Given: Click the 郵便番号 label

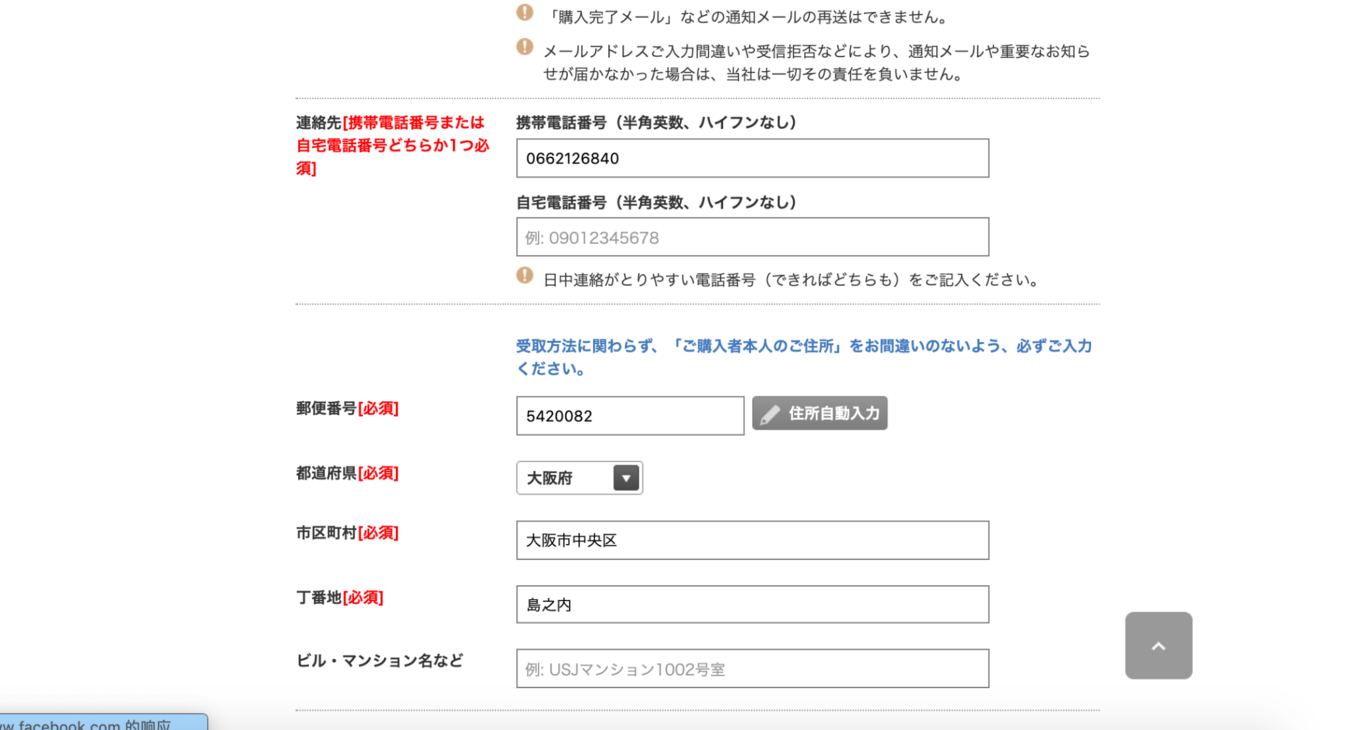Looking at the screenshot, I should [347, 408].
